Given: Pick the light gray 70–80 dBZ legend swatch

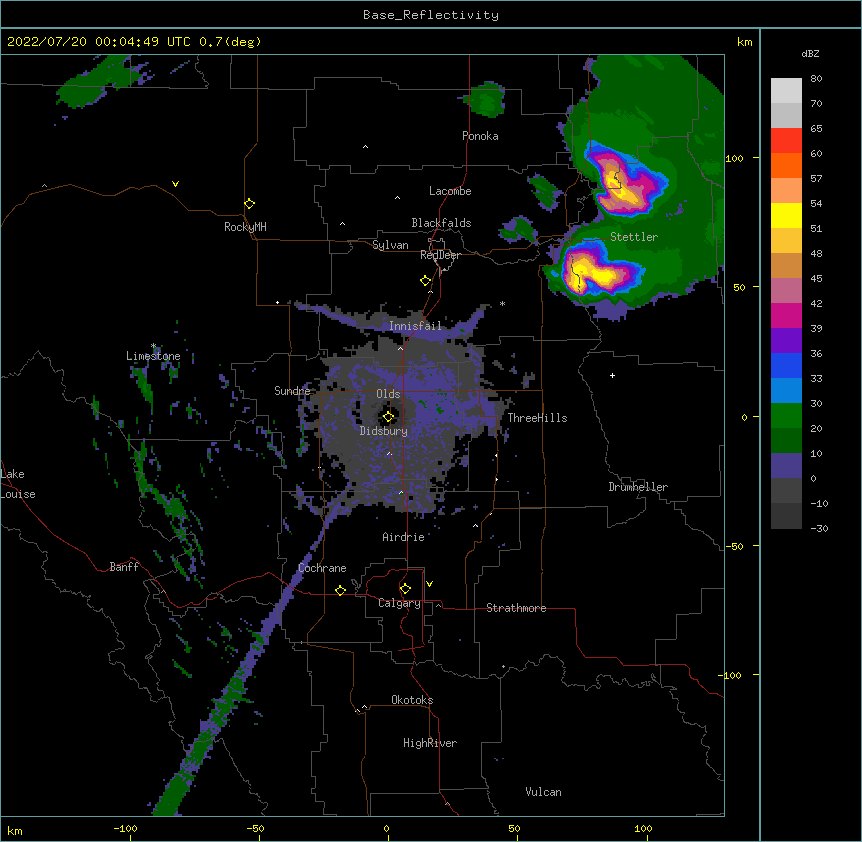Looking at the screenshot, I should point(786,90).
